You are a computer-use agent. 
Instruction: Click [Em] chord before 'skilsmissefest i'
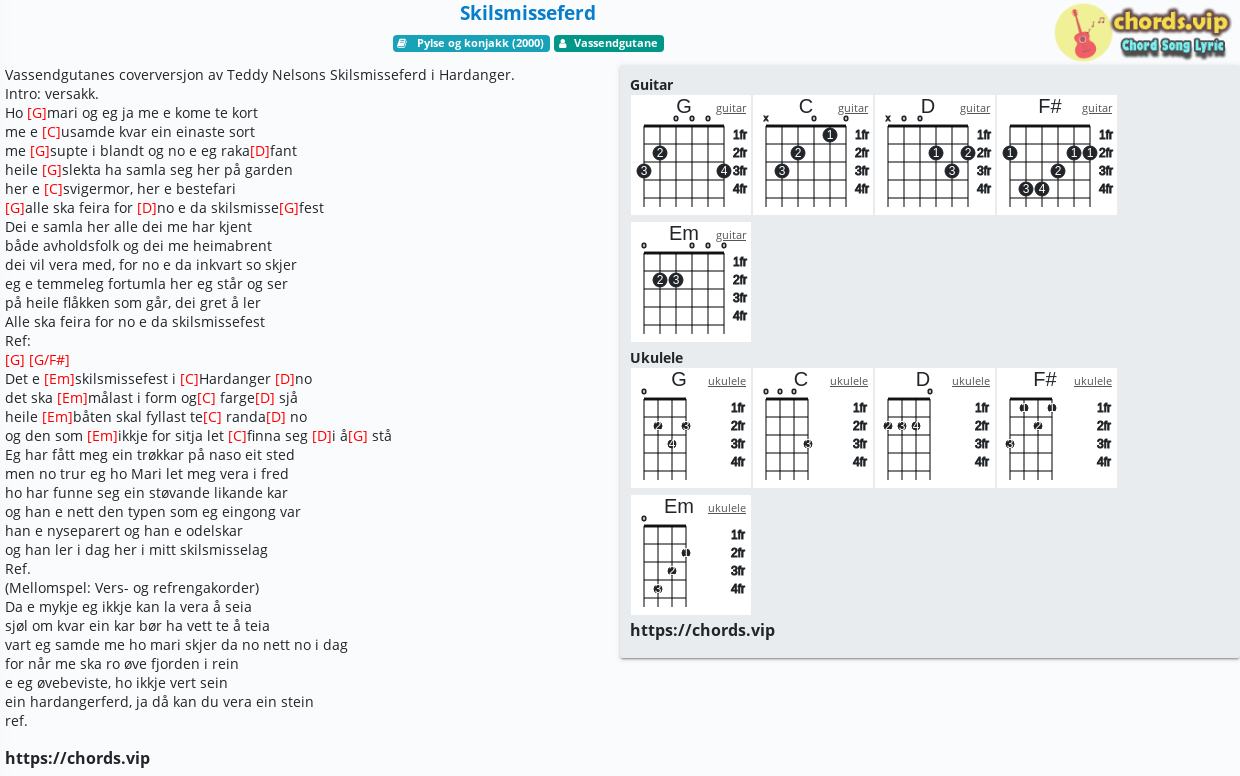pos(59,379)
